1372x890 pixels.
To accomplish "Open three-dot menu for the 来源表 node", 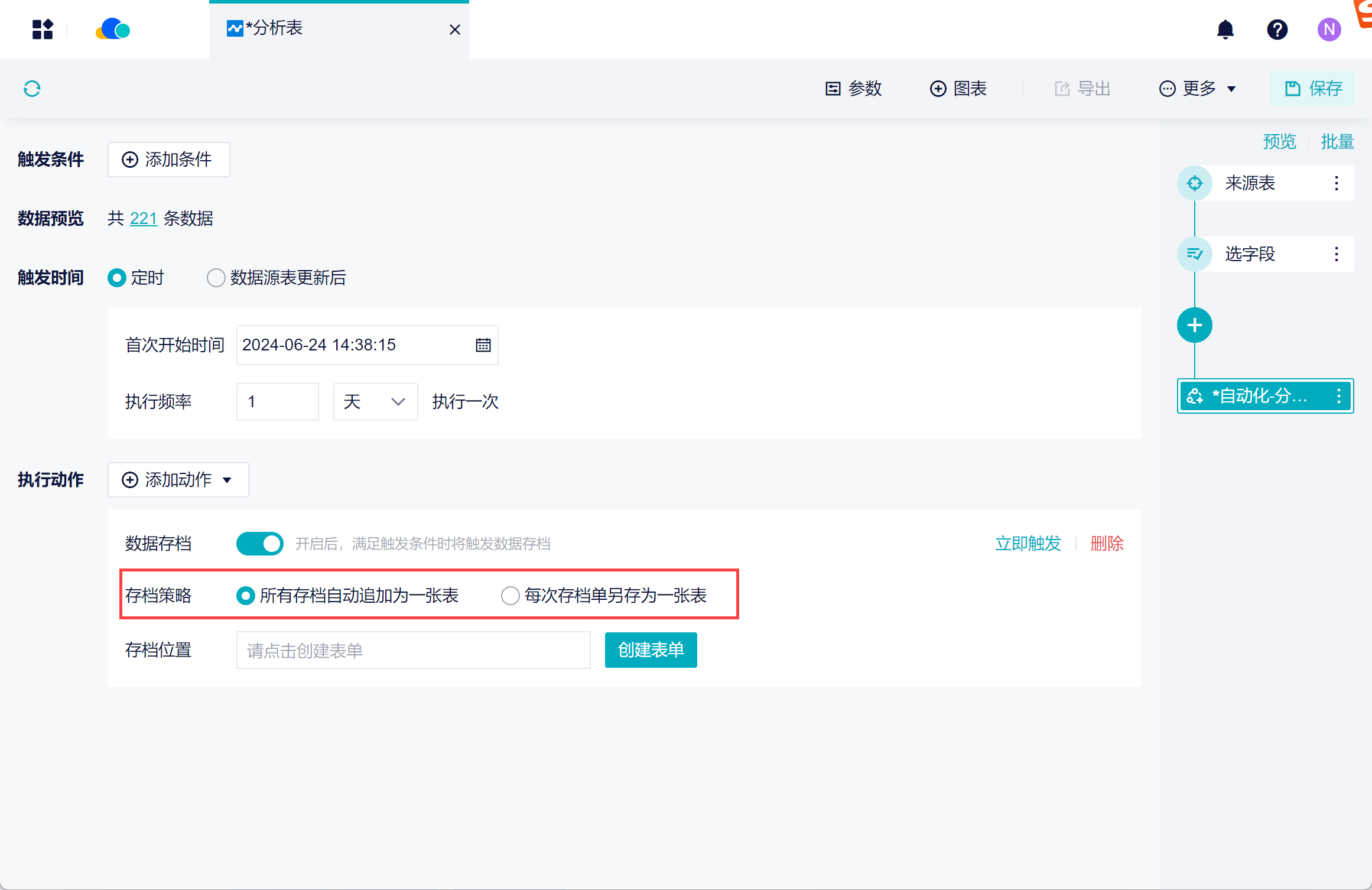I will pyautogui.click(x=1336, y=183).
